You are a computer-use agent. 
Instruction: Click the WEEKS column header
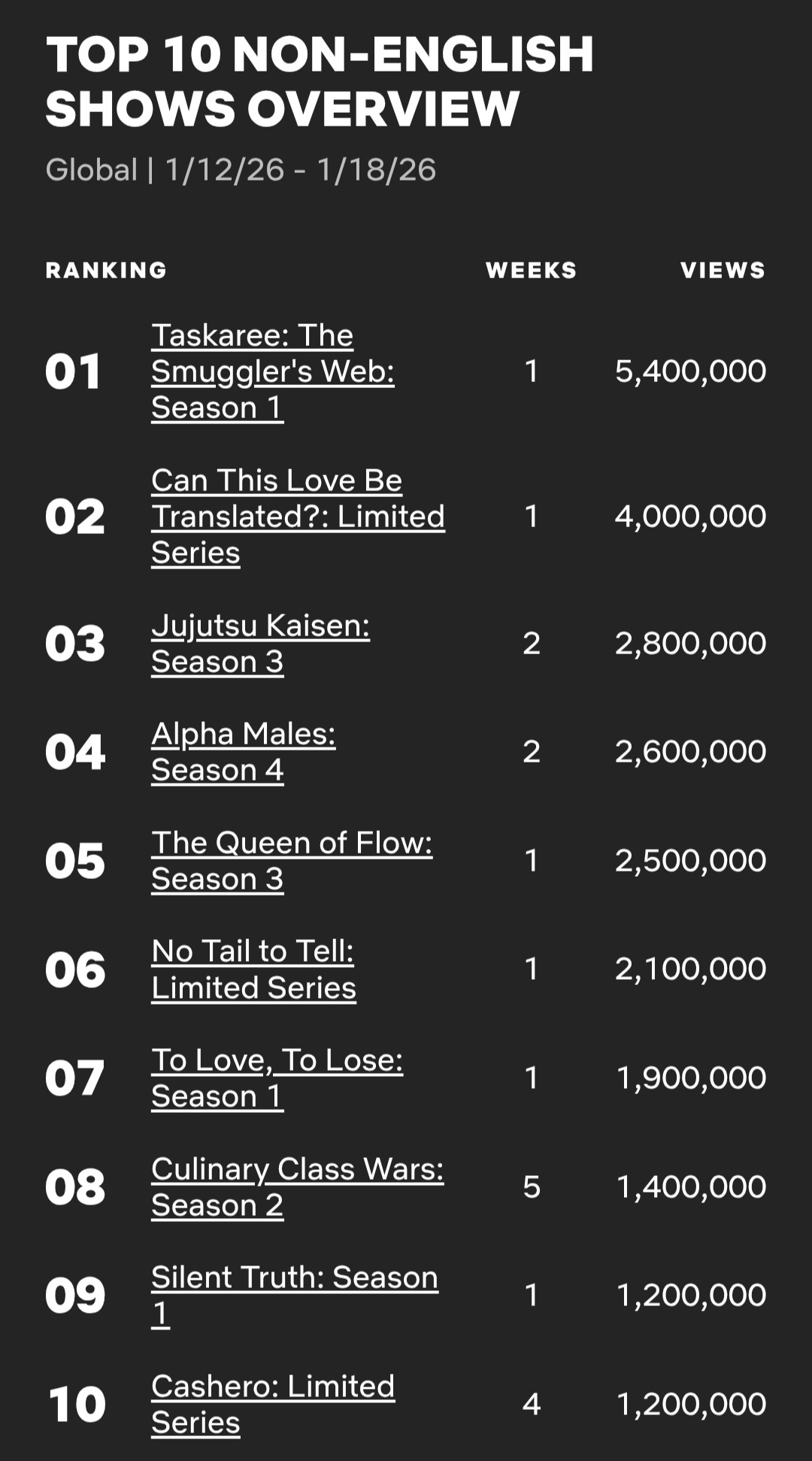coord(531,270)
